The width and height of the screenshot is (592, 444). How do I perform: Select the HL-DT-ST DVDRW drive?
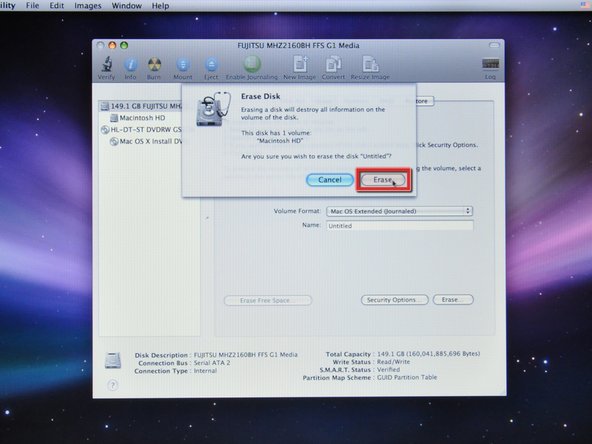click(x=142, y=130)
